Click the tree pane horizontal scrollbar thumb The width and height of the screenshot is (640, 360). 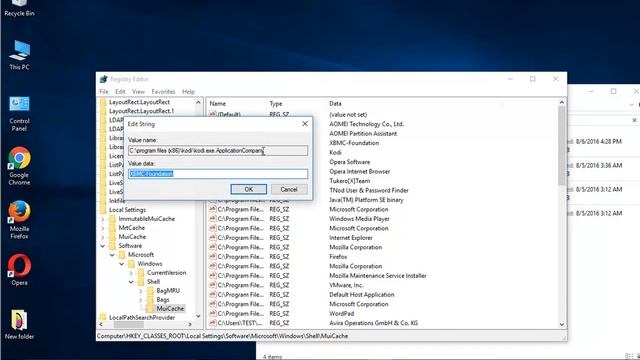coord(129,324)
